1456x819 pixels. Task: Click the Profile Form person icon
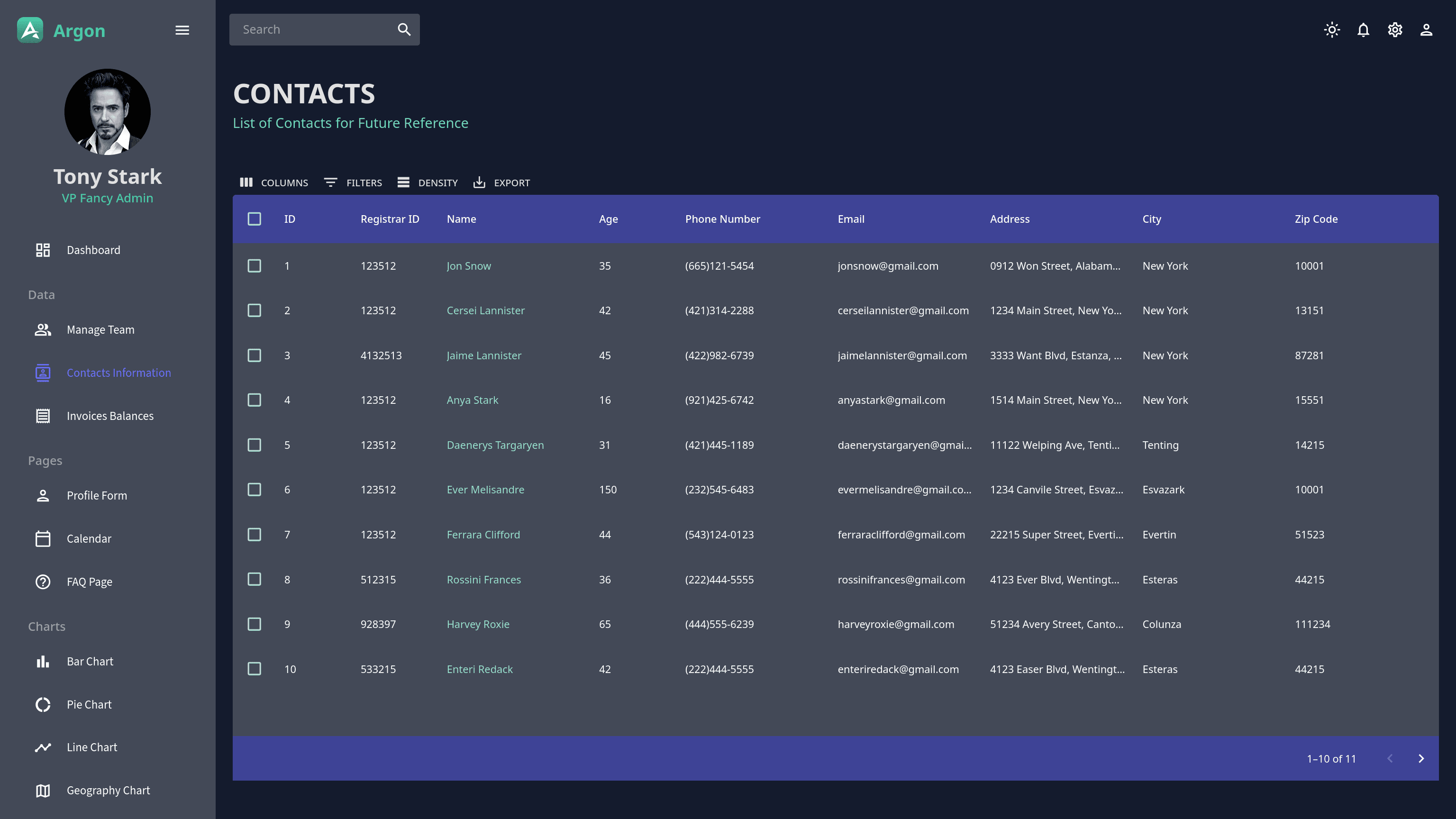pos(43,496)
